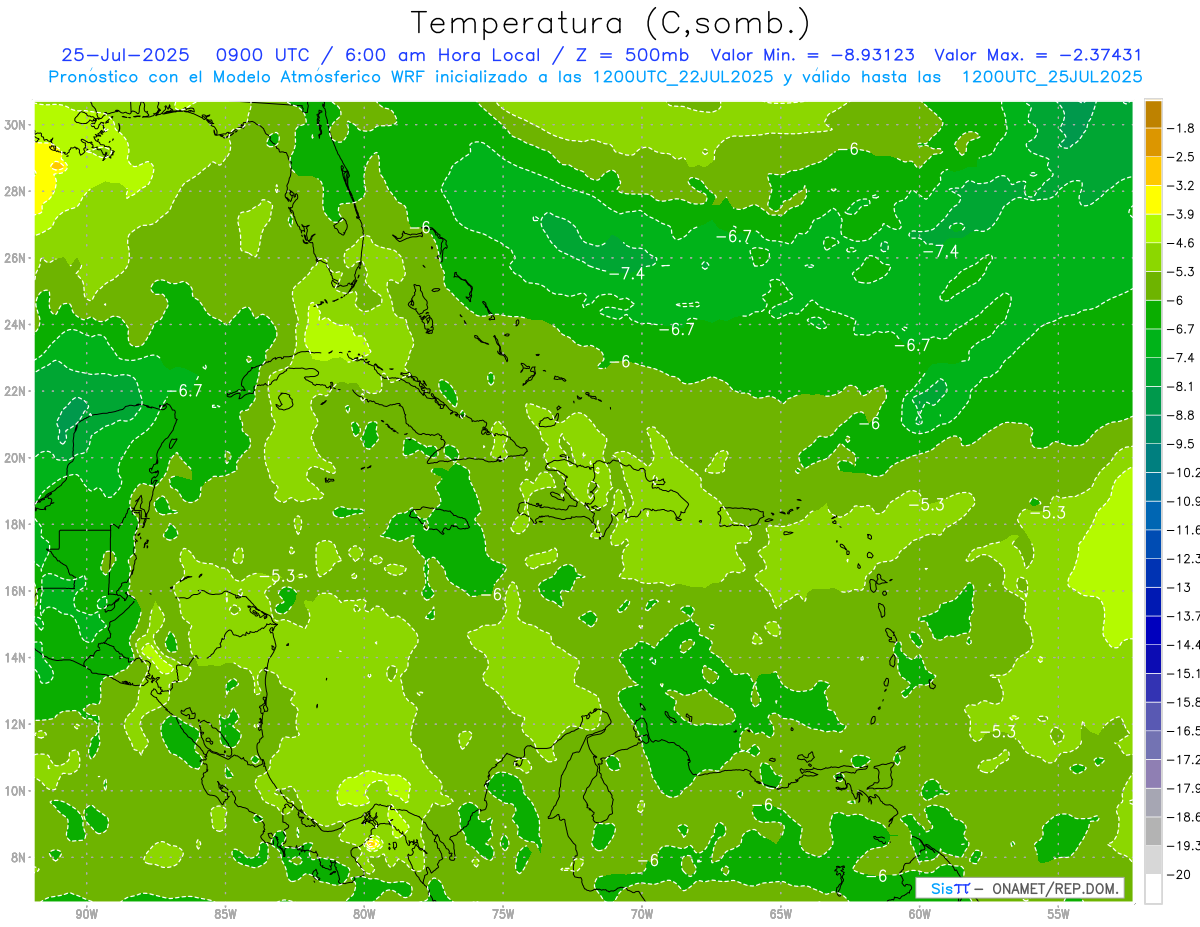The width and height of the screenshot is (1200, 927).
Task: Click the '24N' latitude axis label
Action: point(15,325)
